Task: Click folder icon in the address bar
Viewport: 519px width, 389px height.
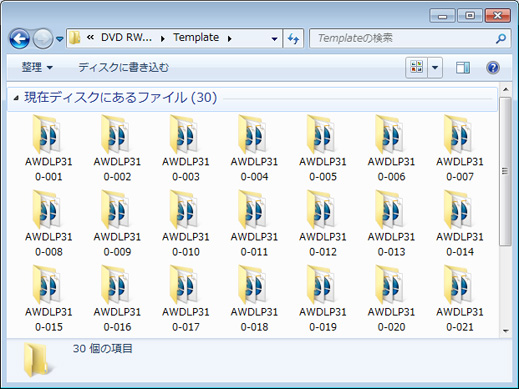Action: coord(75,38)
